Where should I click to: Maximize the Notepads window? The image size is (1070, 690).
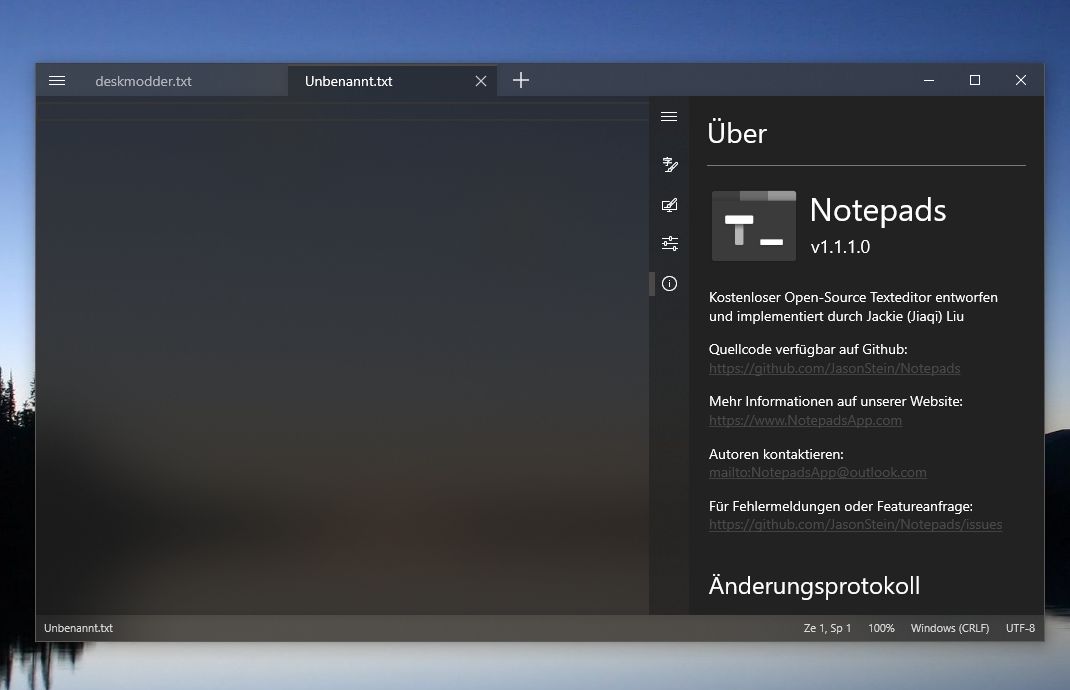(975, 81)
